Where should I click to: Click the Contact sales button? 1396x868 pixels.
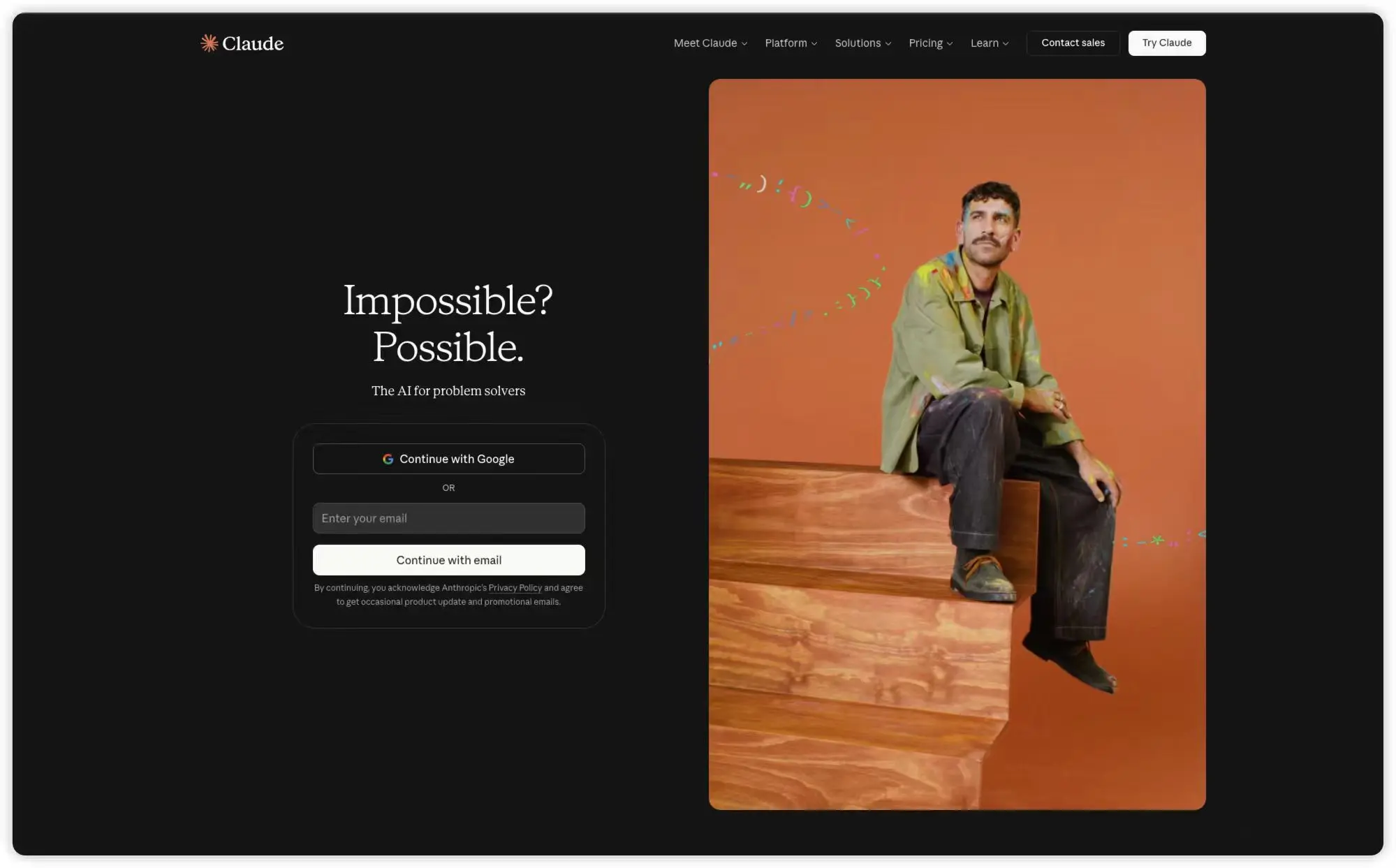[1073, 43]
